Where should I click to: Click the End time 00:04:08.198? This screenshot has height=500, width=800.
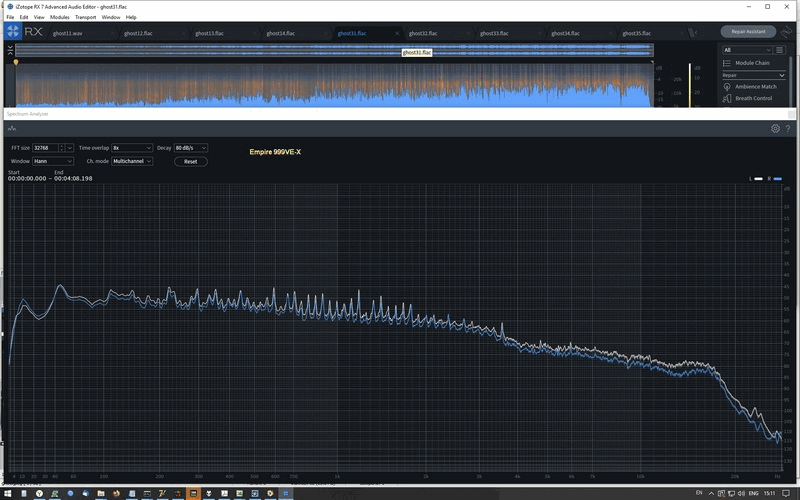coord(73,179)
